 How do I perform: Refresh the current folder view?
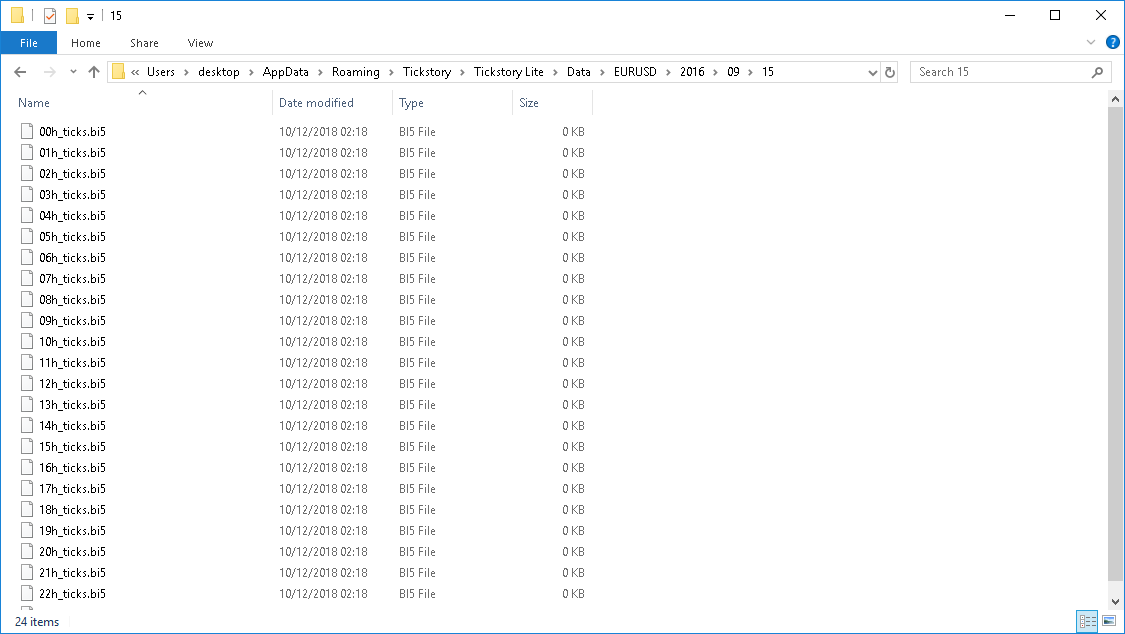890,72
